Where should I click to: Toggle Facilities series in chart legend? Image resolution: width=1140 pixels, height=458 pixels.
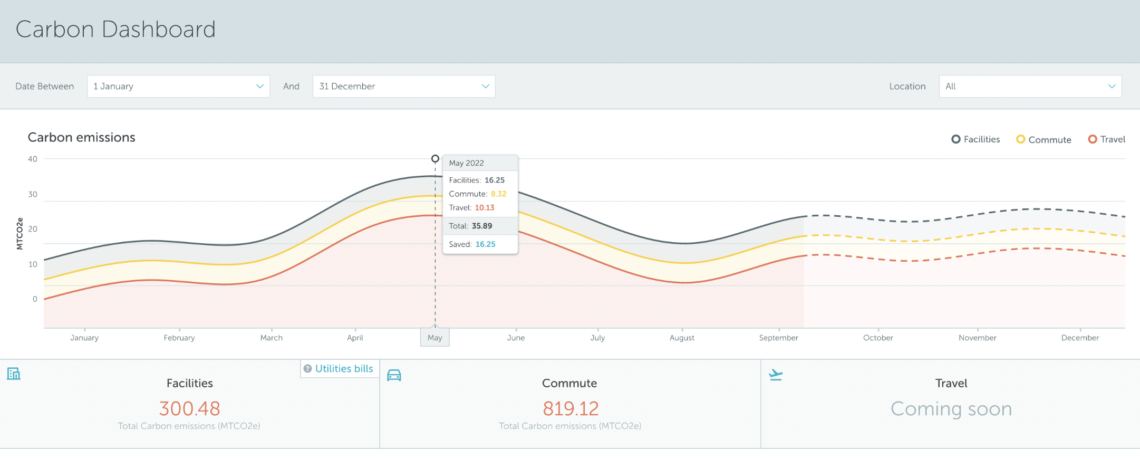click(x=976, y=140)
